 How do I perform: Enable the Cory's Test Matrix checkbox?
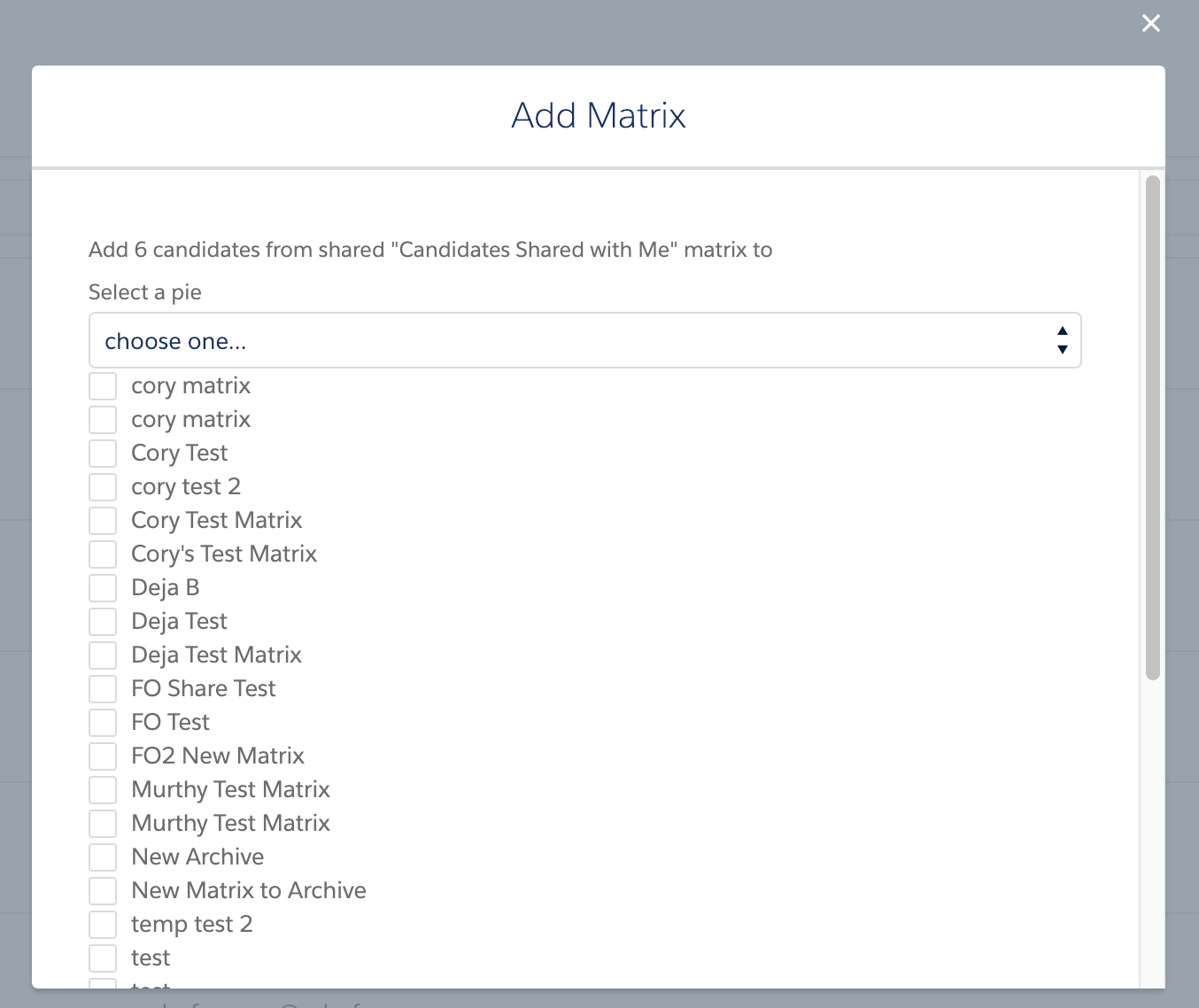point(103,554)
